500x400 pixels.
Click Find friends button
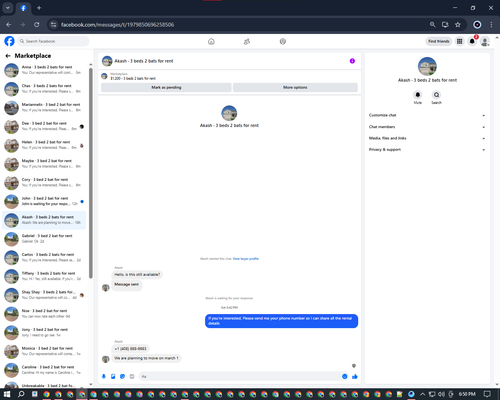coord(439,41)
